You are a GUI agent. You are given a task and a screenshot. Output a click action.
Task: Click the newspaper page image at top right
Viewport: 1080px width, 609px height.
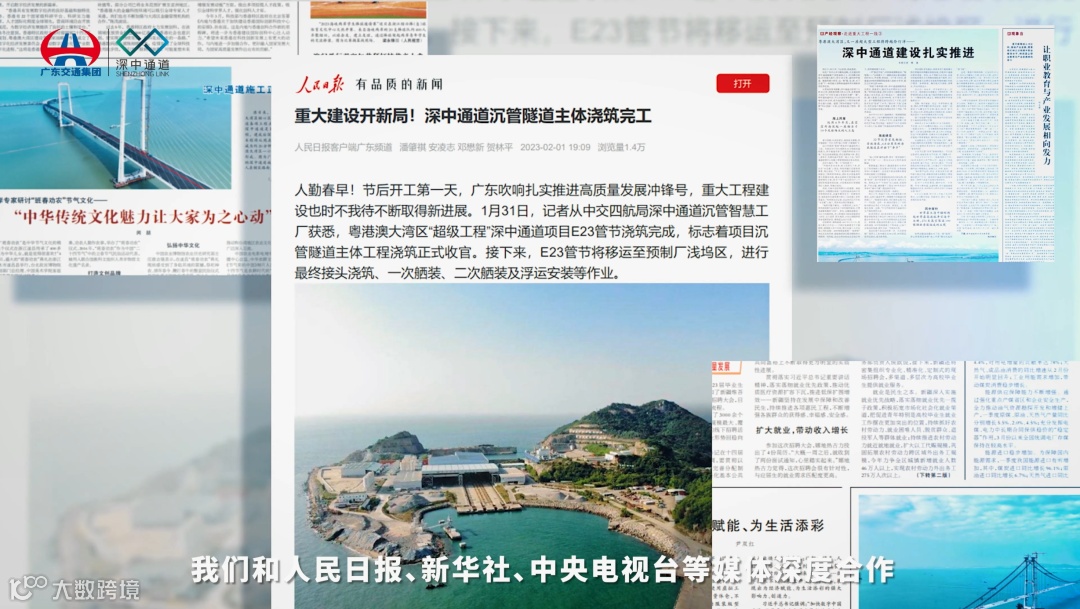tap(935, 144)
